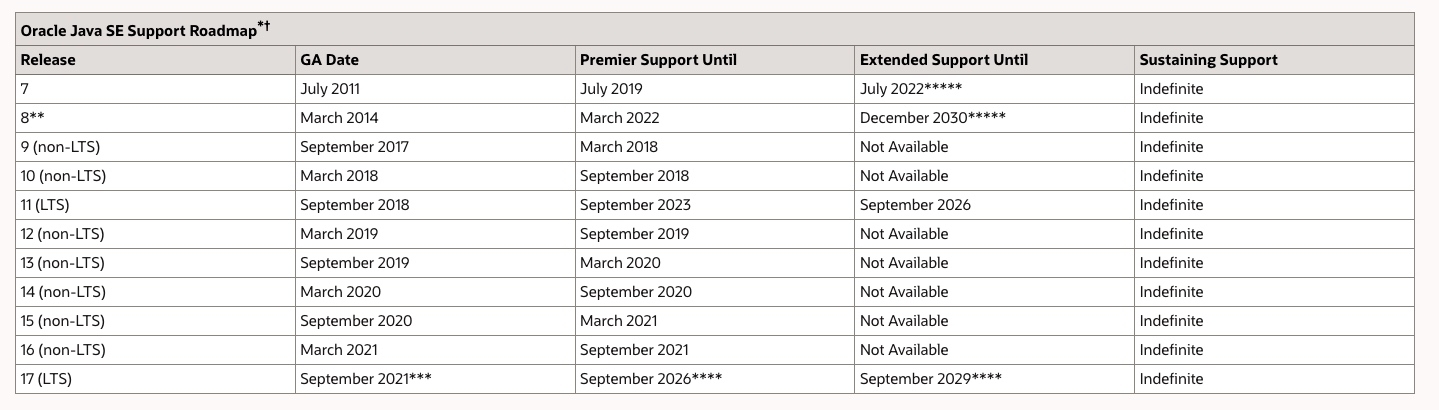
Task: Select the '17 (LTS)' release cell
Action: pos(46,379)
